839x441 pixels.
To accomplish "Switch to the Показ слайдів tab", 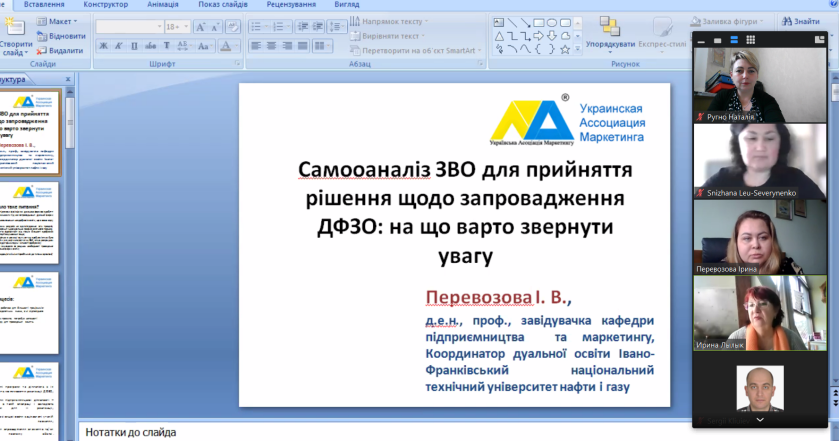I will [x=222, y=5].
